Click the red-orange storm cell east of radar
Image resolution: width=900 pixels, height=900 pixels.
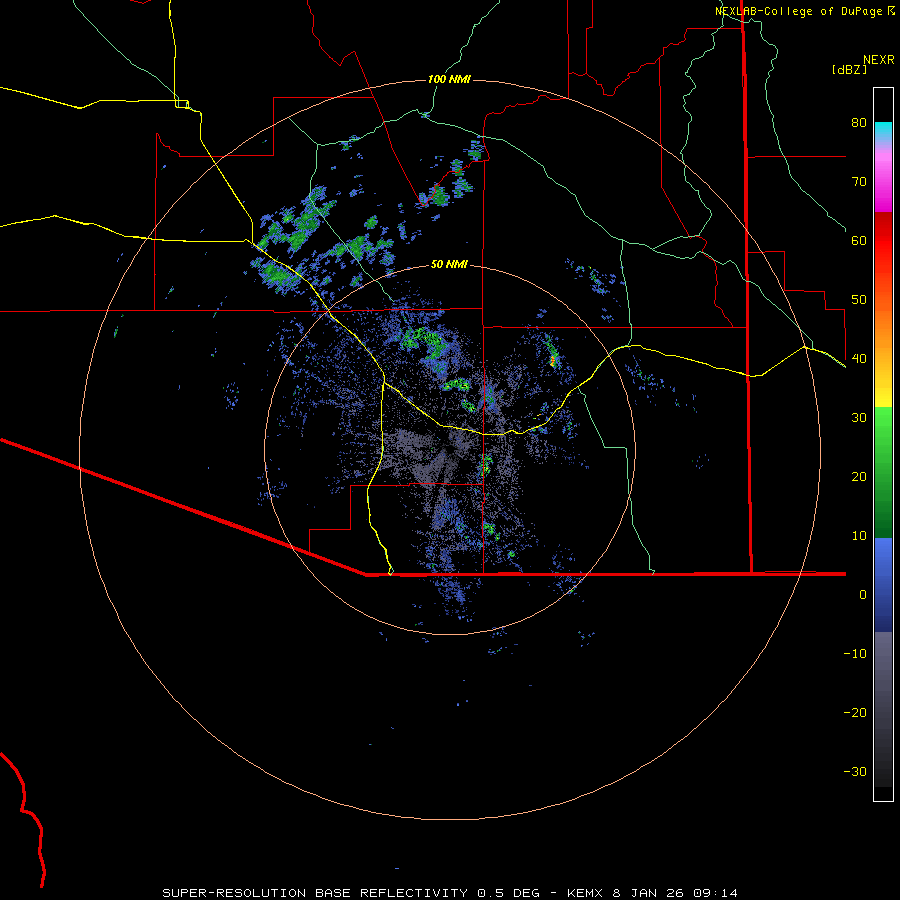click(553, 360)
